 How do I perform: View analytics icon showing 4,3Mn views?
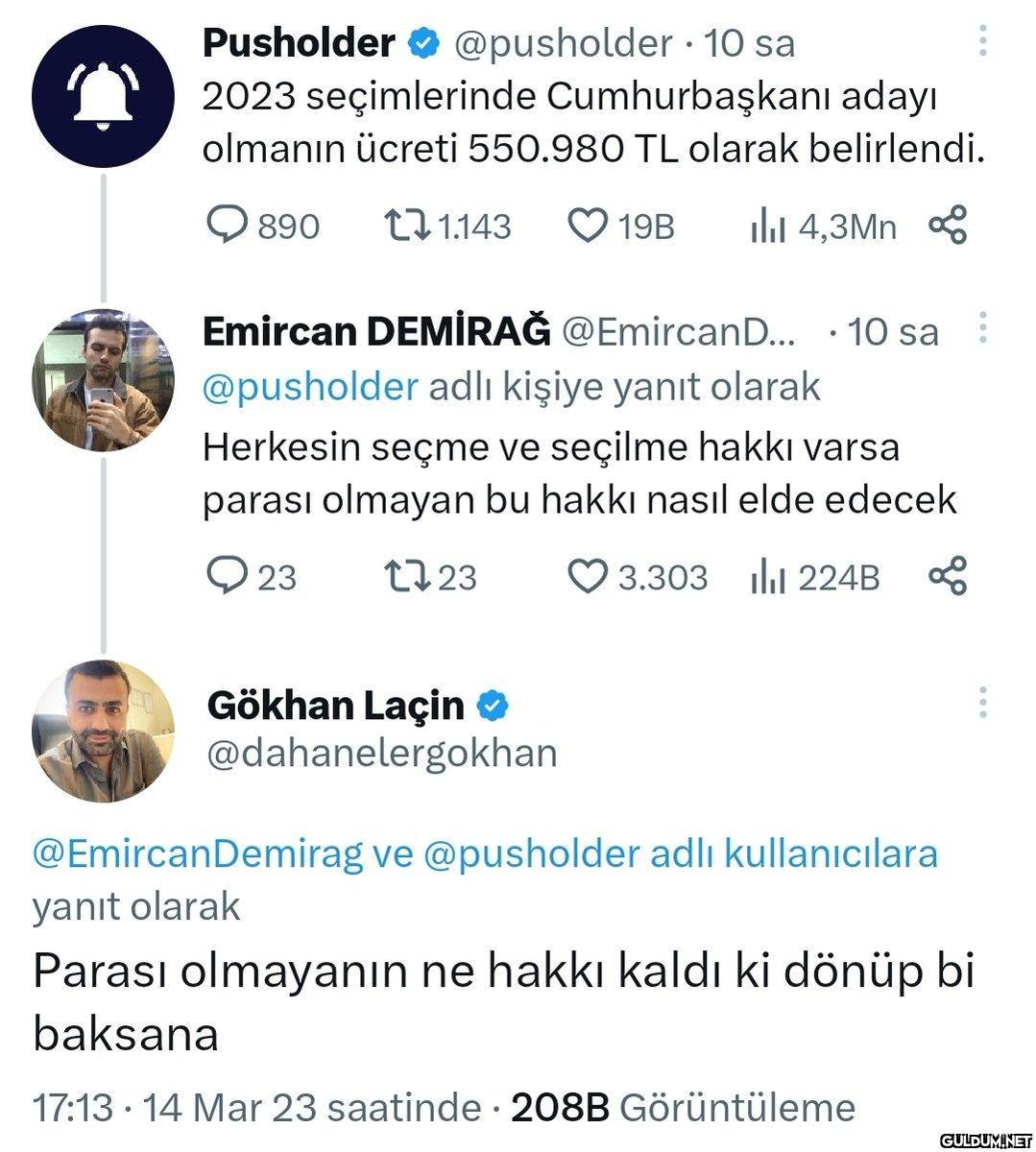[x=767, y=227]
